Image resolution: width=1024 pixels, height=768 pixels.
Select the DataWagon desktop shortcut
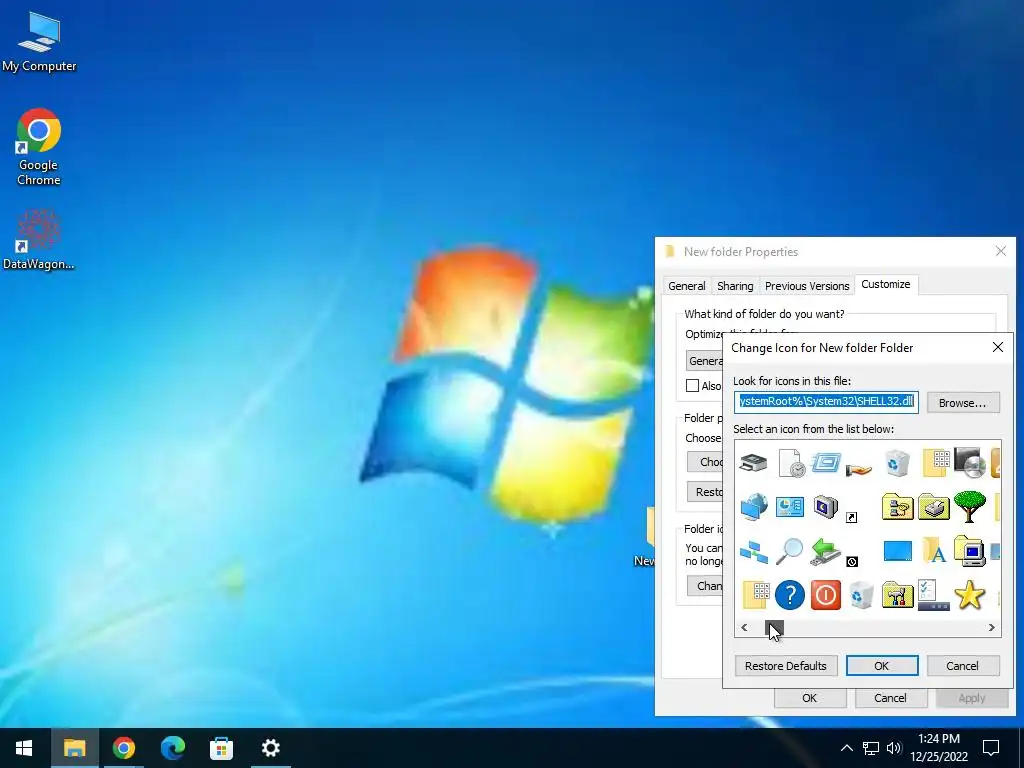pos(39,240)
